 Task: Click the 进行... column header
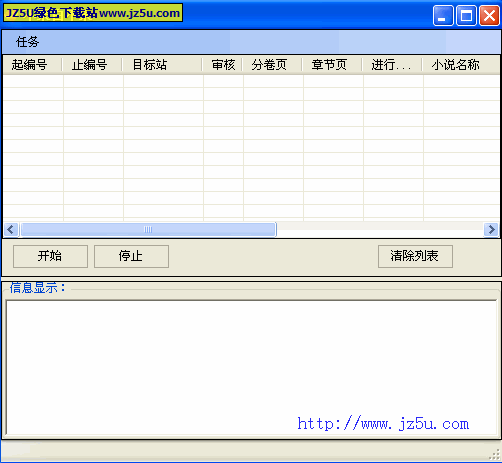(392, 65)
